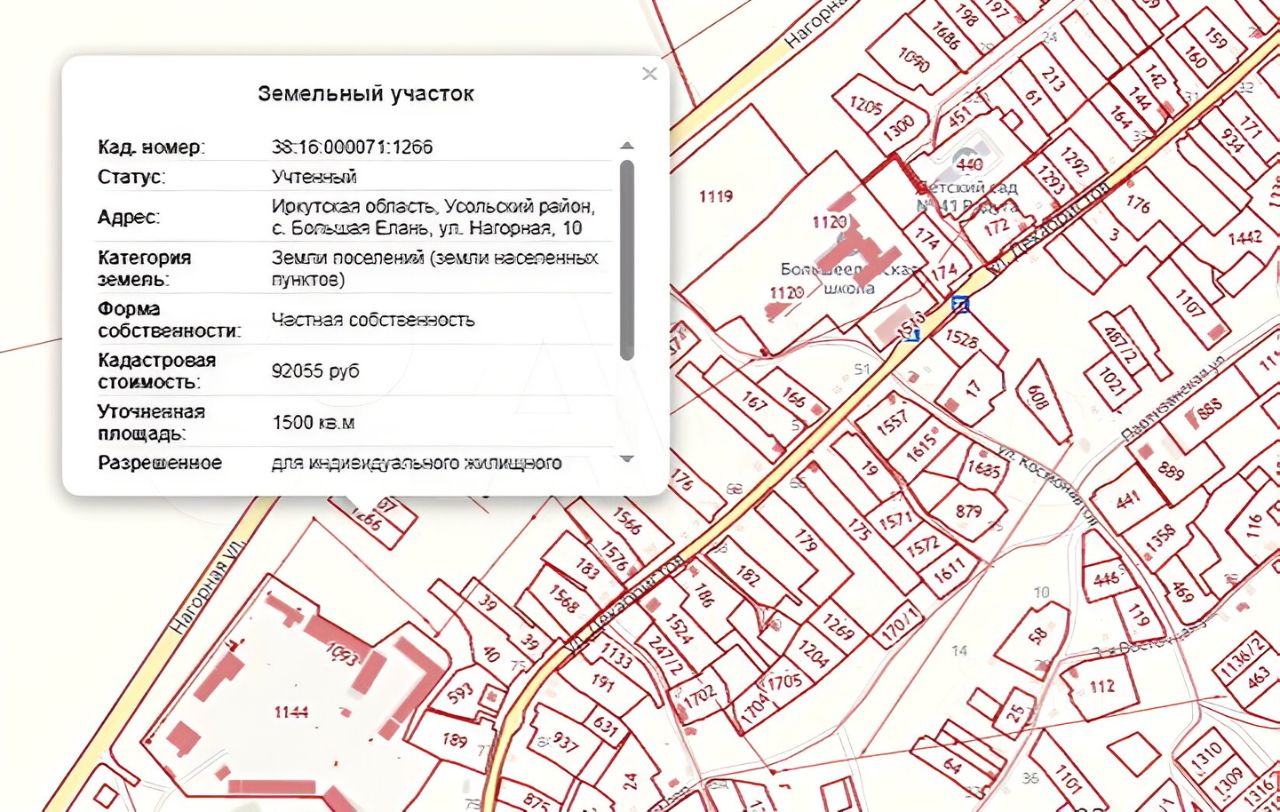Close the Земельный участок info popup
Viewport: 1280px width, 812px height.
point(649,73)
